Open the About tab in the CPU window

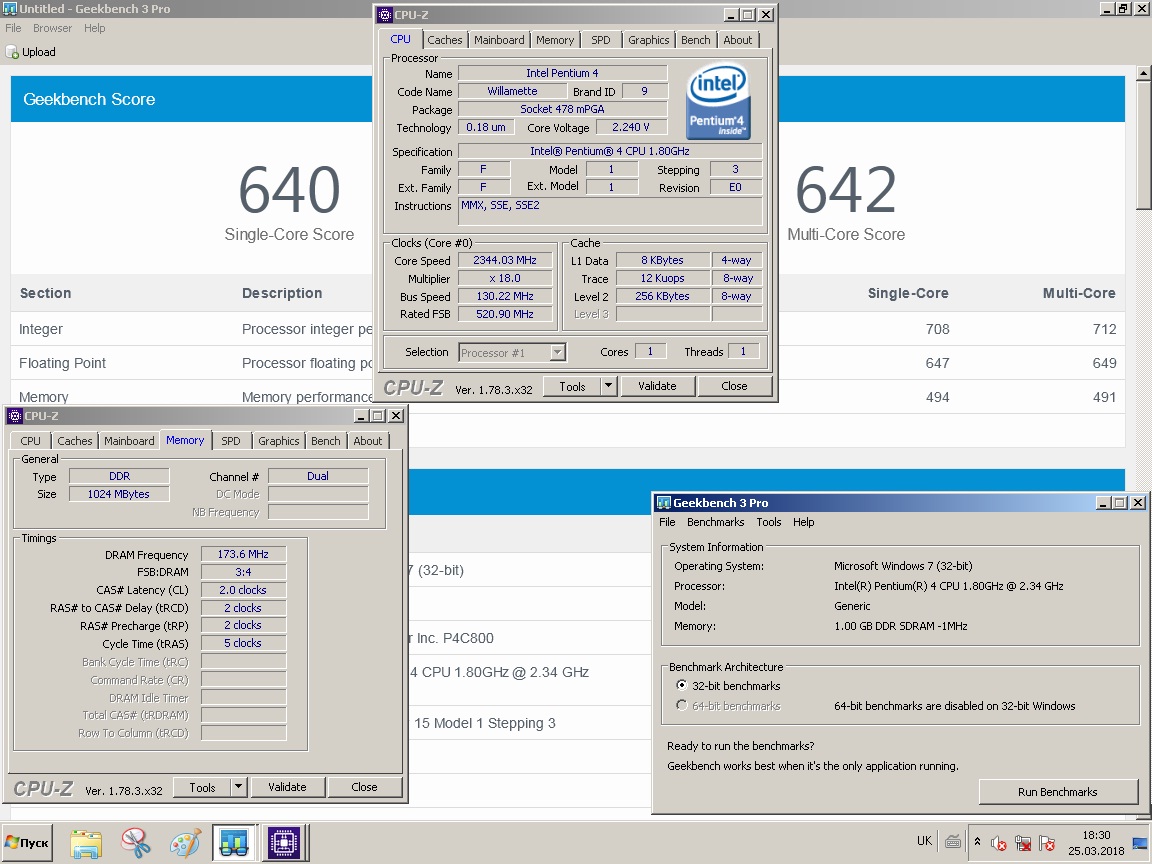pos(737,40)
